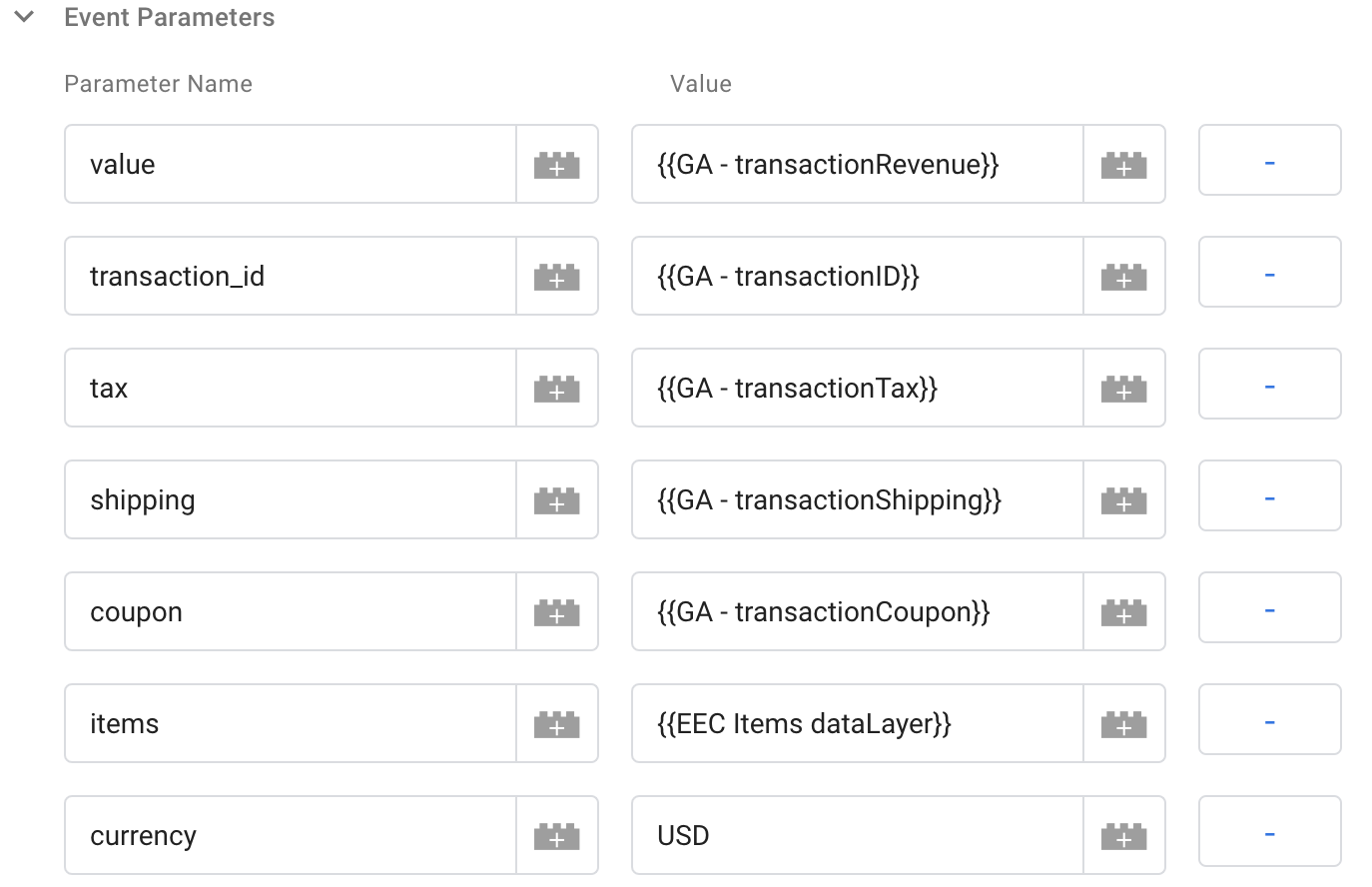
Task: Insert variable next to transactionRevenue value
Action: tap(1124, 164)
